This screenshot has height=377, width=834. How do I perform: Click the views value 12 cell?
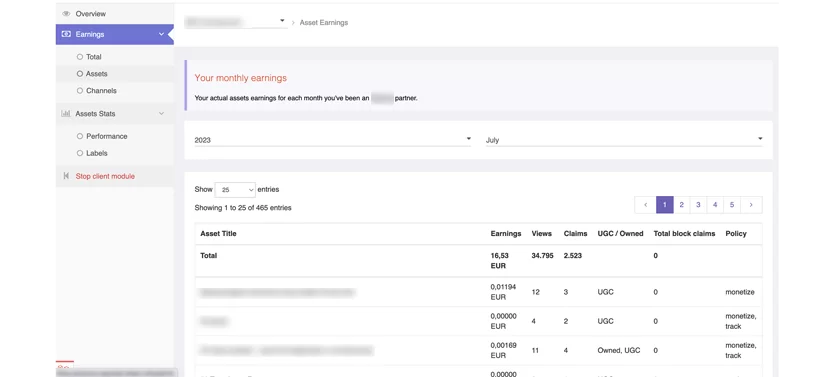point(535,292)
